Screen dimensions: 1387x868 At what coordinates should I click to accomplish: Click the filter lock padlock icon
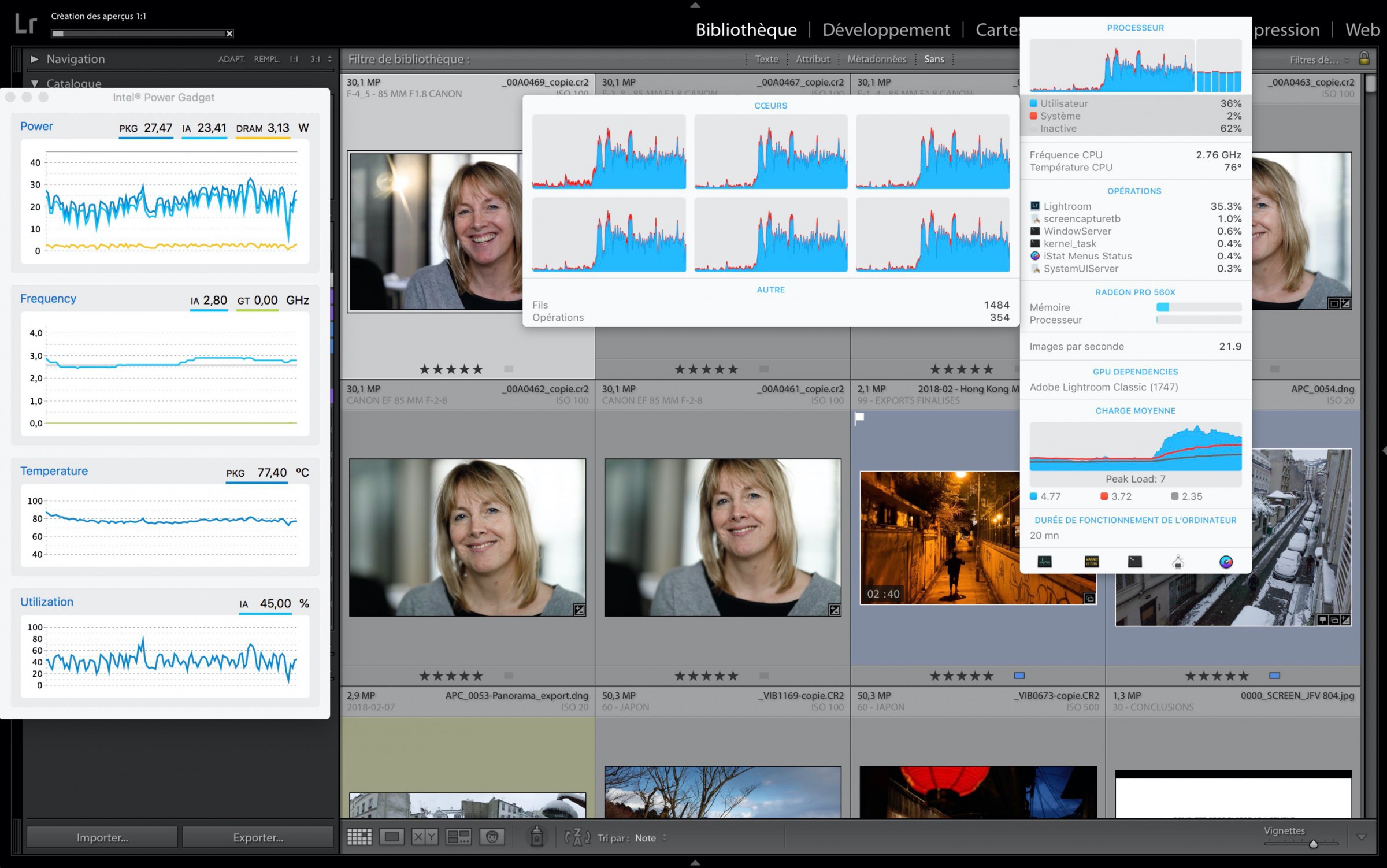point(1364,58)
